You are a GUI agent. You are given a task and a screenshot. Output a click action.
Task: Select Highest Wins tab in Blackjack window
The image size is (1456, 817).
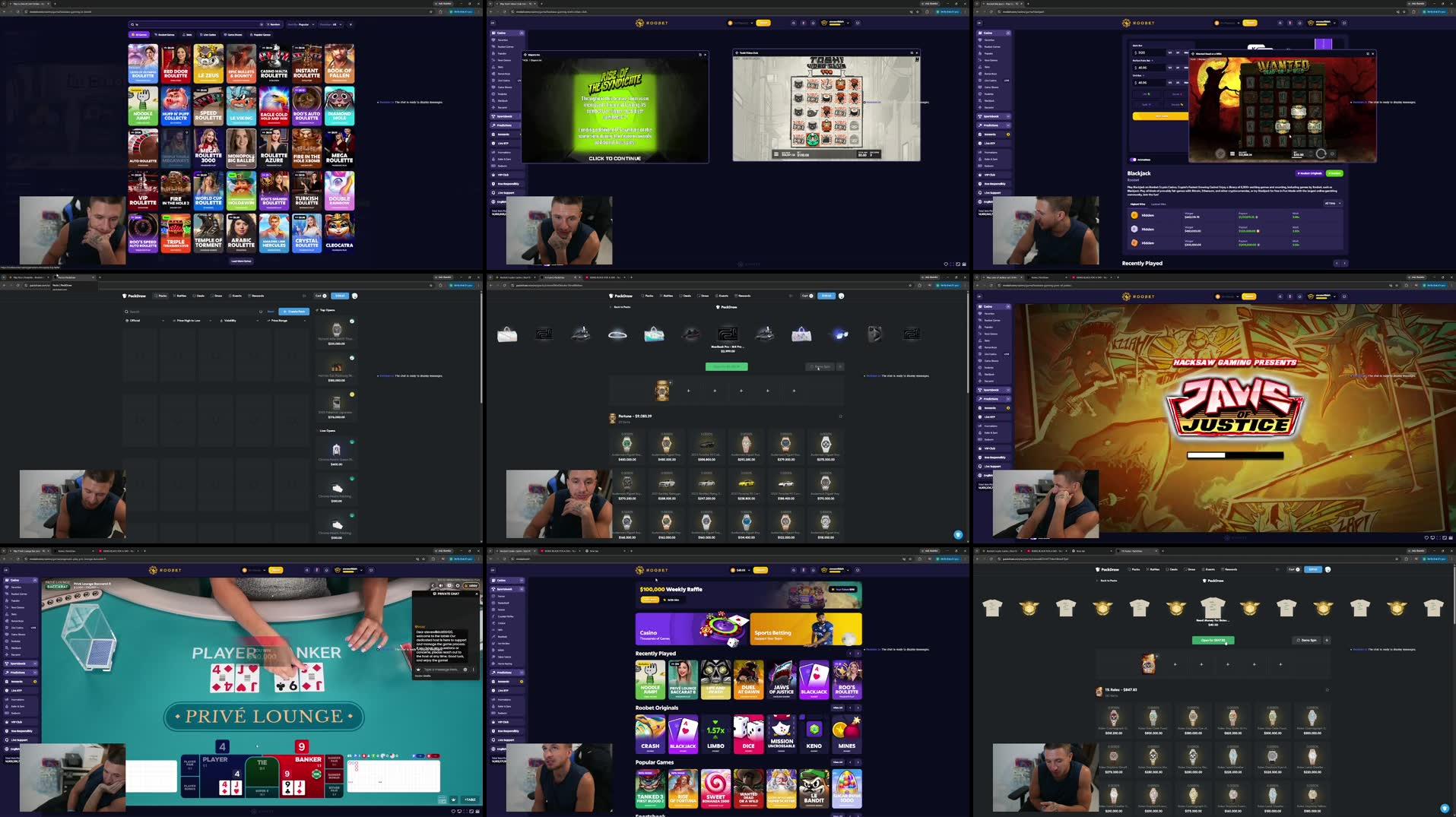[1137, 204]
